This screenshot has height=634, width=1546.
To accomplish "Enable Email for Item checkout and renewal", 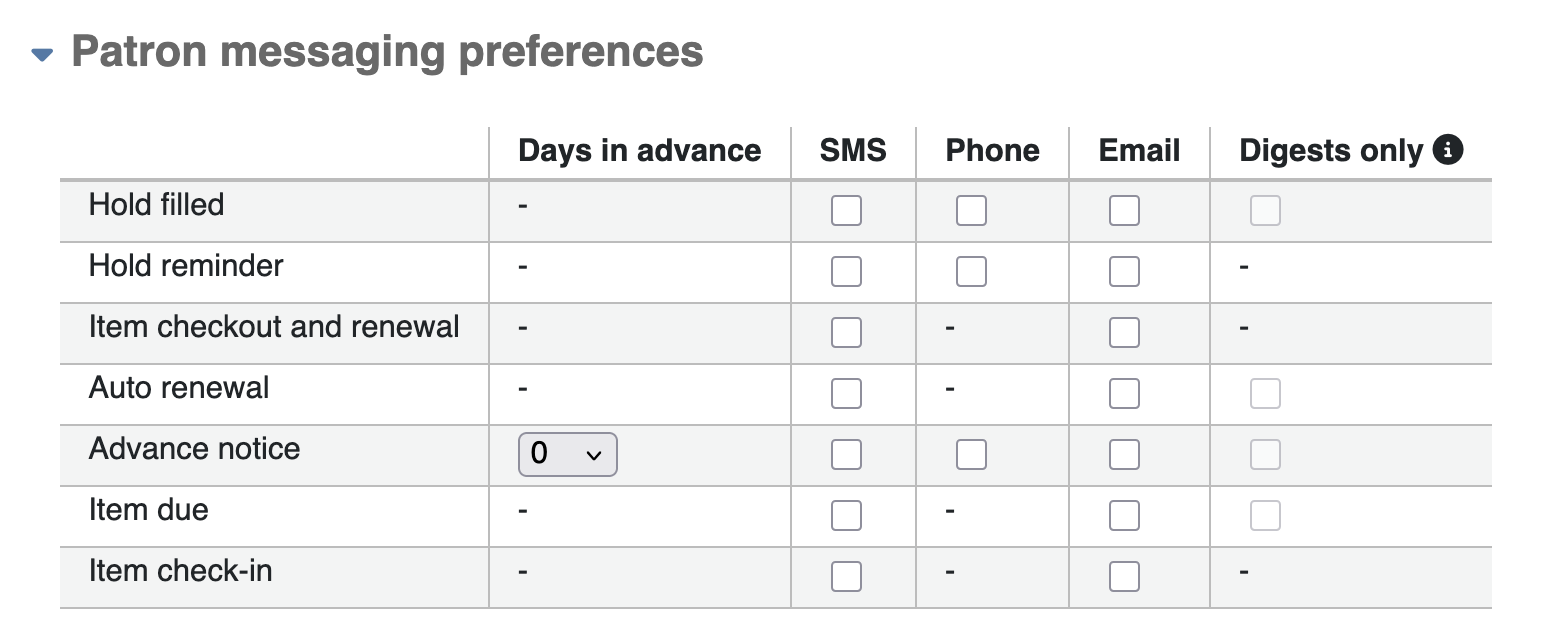I will pos(1124,333).
